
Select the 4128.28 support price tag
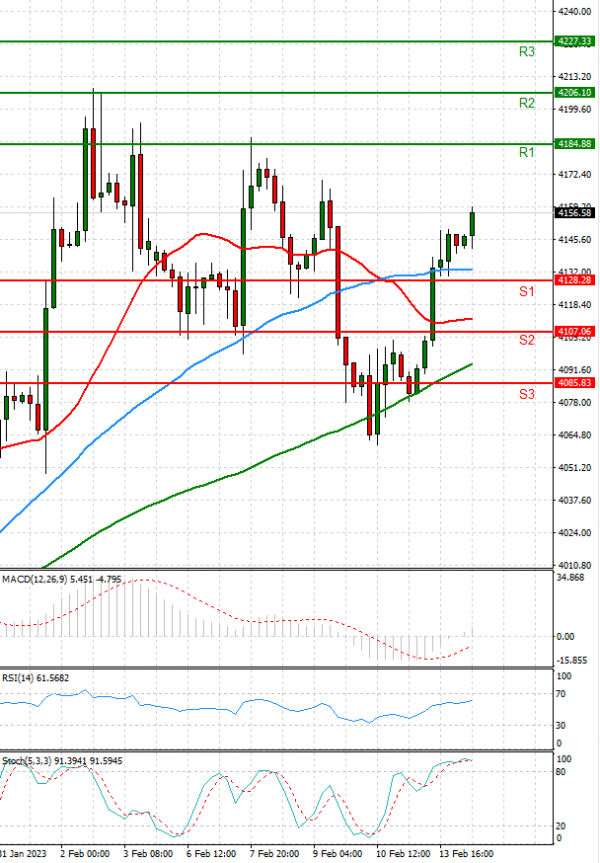click(575, 280)
